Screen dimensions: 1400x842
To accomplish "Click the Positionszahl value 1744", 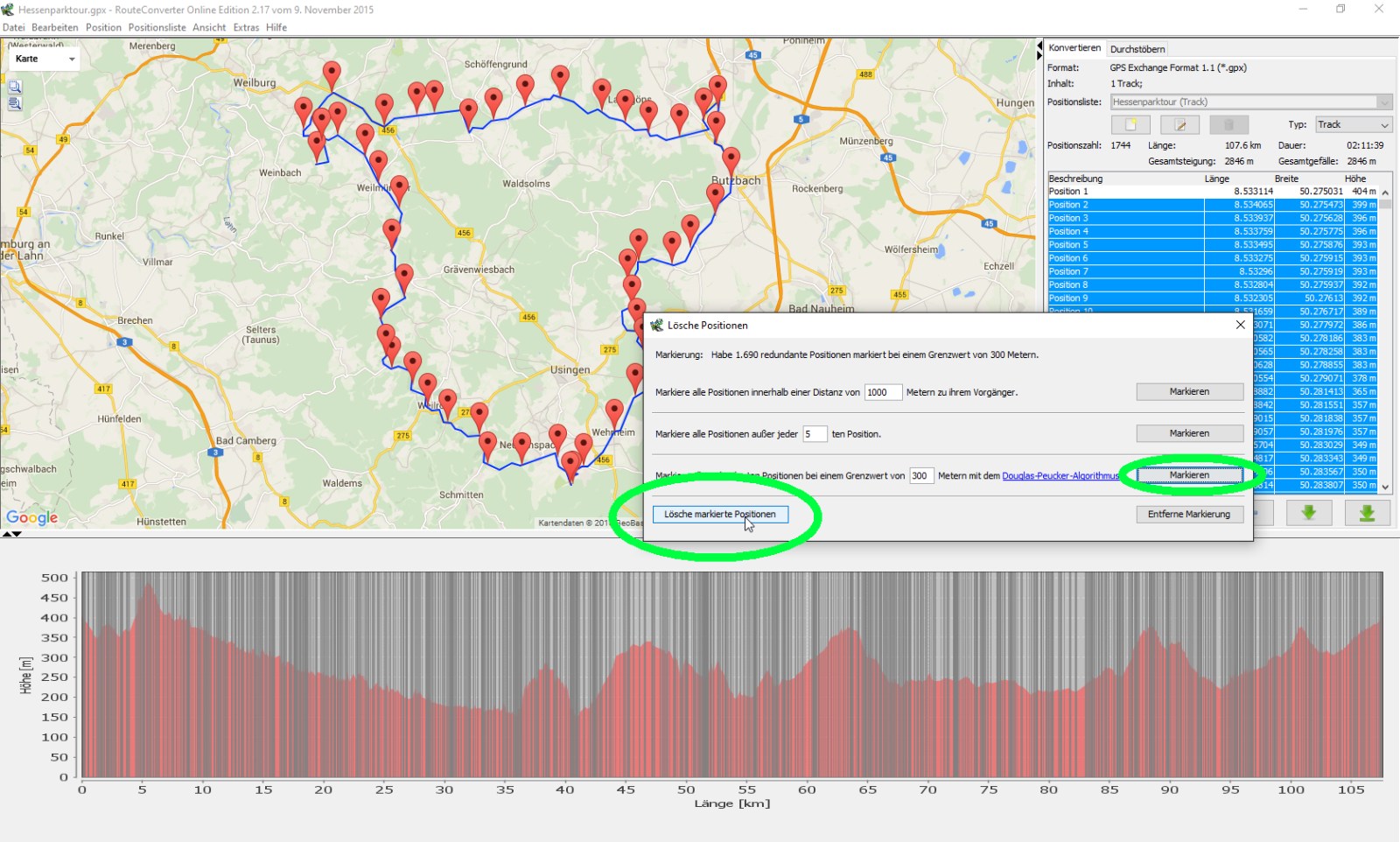I will pos(1121,145).
